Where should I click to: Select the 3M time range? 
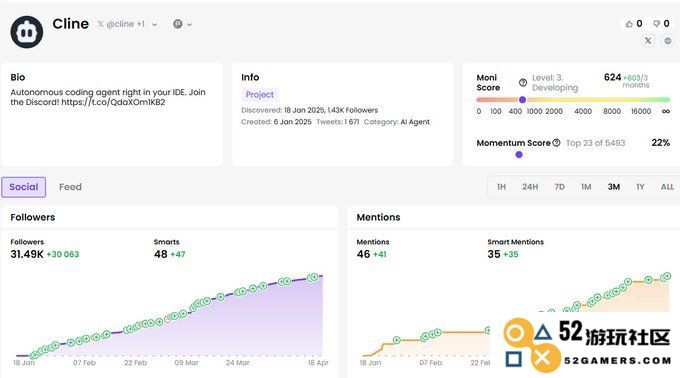[614, 187]
